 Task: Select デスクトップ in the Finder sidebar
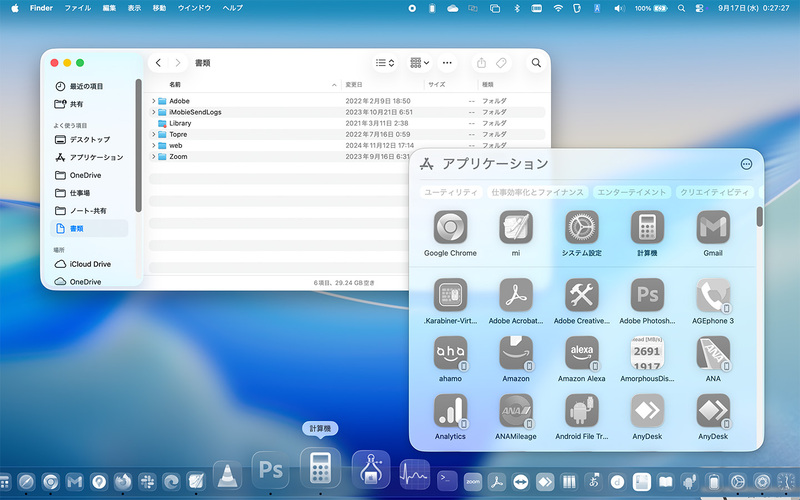89,140
